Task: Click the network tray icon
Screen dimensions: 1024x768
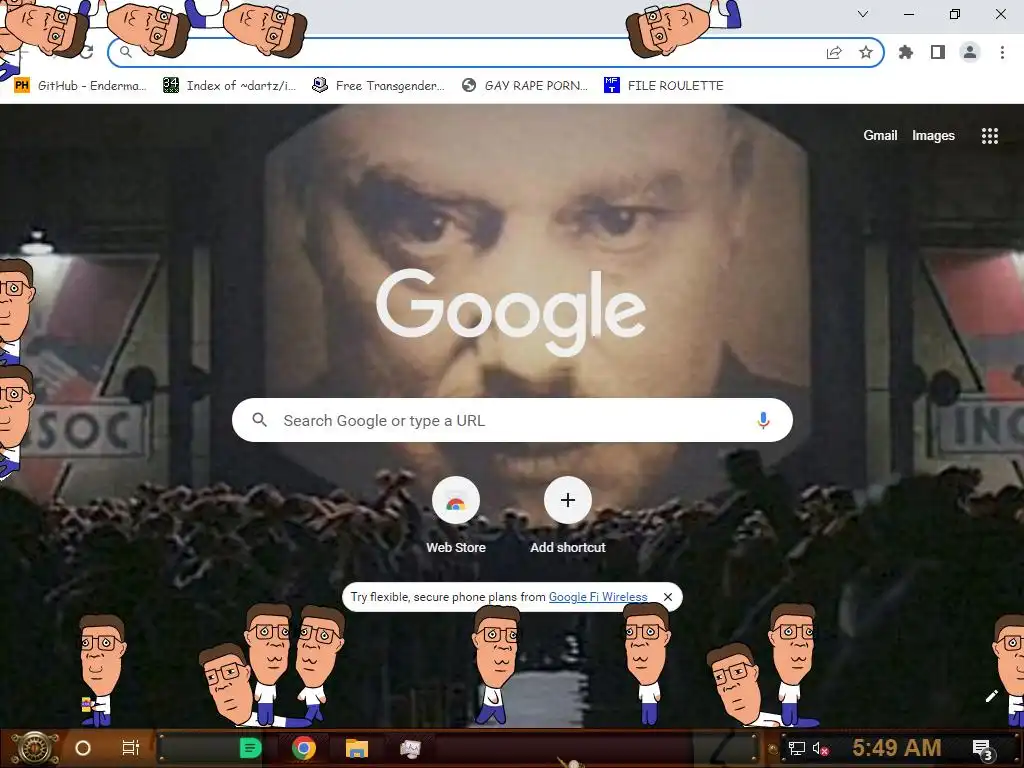Action: pyautogui.click(x=797, y=748)
